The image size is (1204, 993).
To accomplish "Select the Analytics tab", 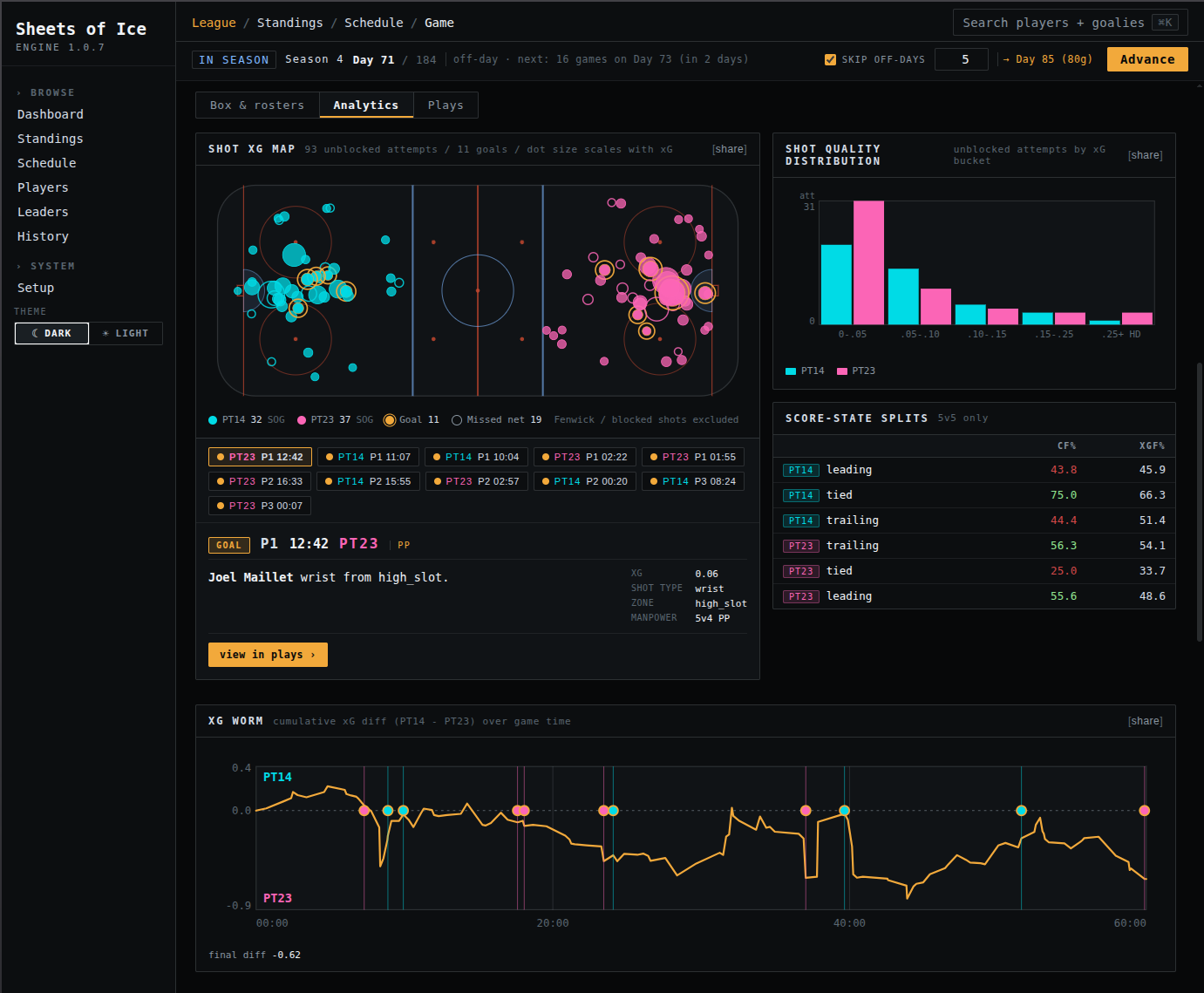I will click(366, 105).
